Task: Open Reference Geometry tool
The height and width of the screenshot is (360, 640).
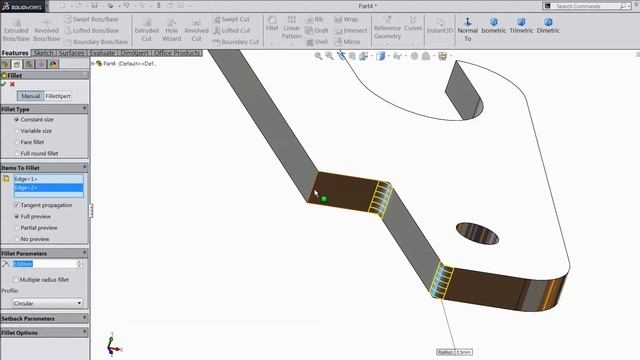Action: 387,28
